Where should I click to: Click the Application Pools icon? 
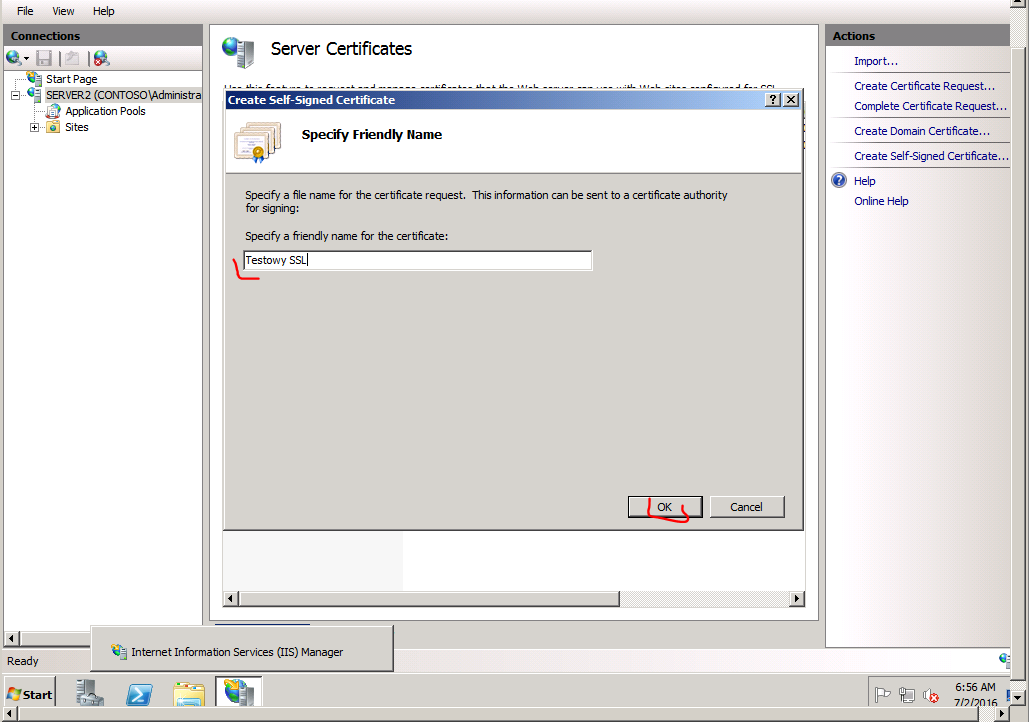click(x=54, y=111)
